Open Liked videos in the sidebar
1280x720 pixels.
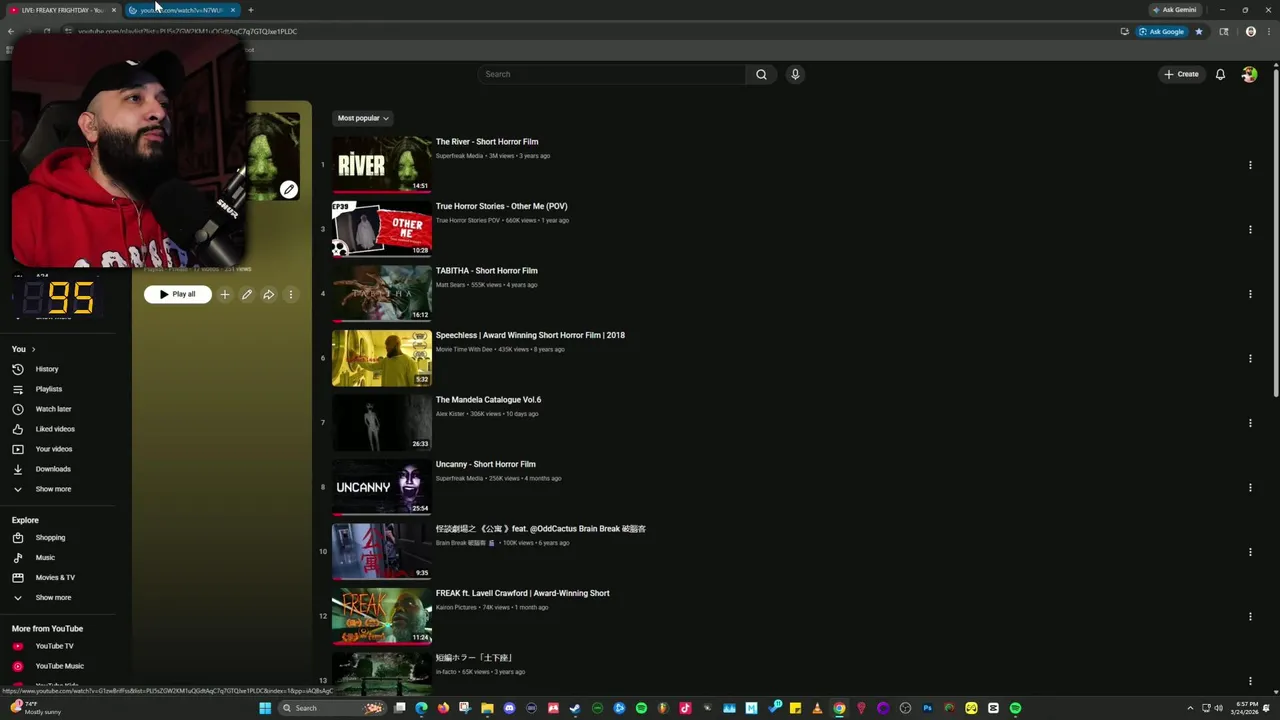55,429
